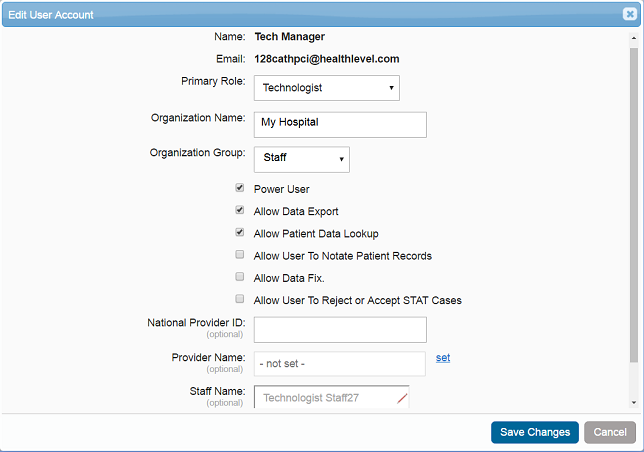Click the Organization Name text field

click(x=340, y=123)
